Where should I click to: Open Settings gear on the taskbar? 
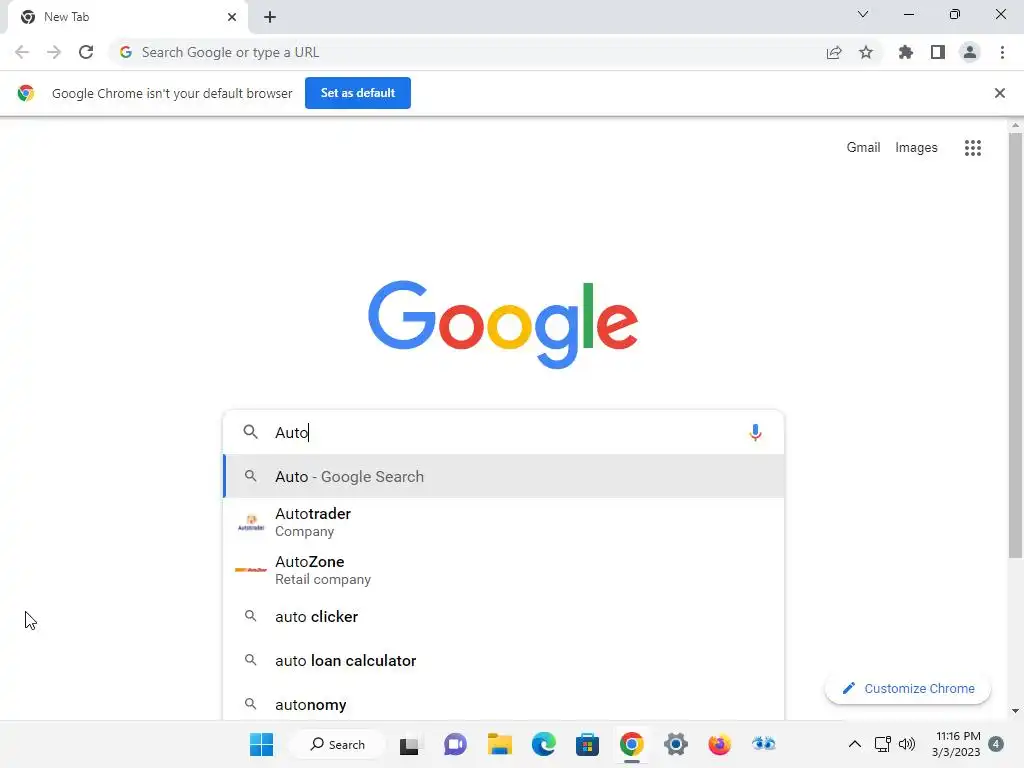pos(676,744)
